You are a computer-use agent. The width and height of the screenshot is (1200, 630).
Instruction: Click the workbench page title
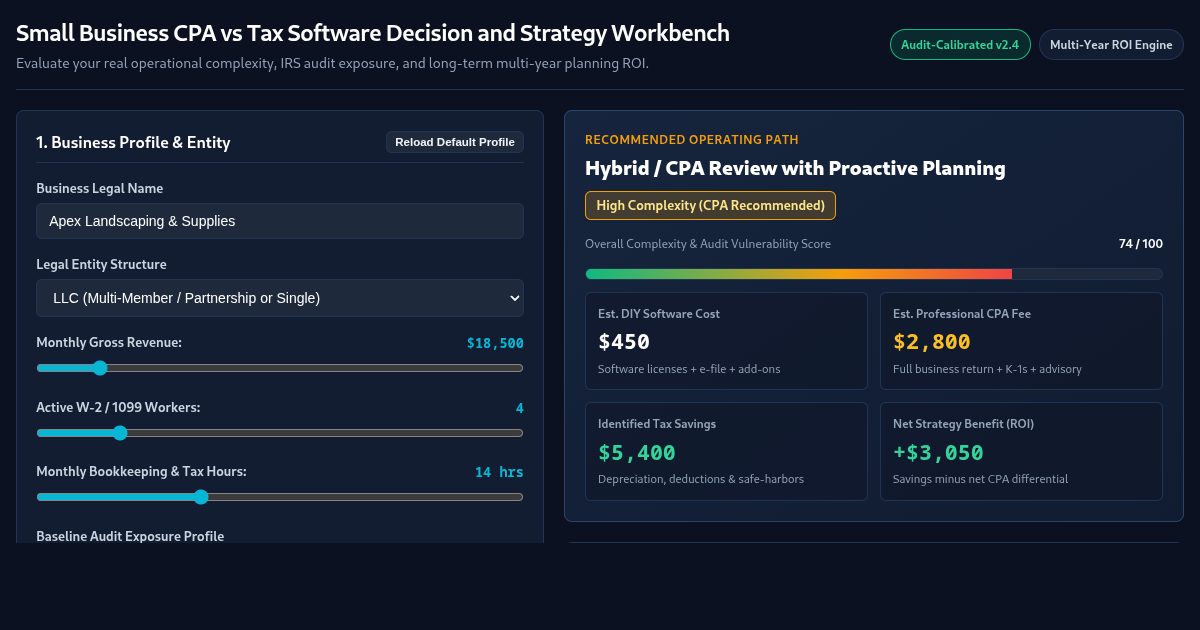pyautogui.click(x=373, y=33)
